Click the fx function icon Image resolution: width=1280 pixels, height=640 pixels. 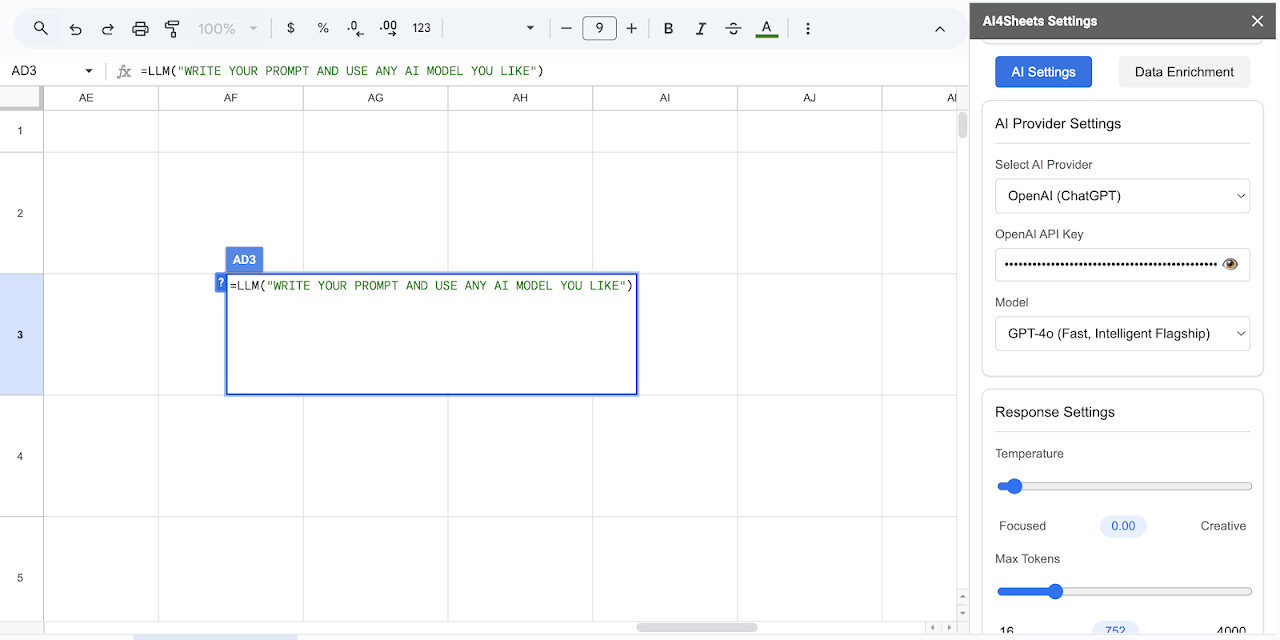pyautogui.click(x=124, y=71)
